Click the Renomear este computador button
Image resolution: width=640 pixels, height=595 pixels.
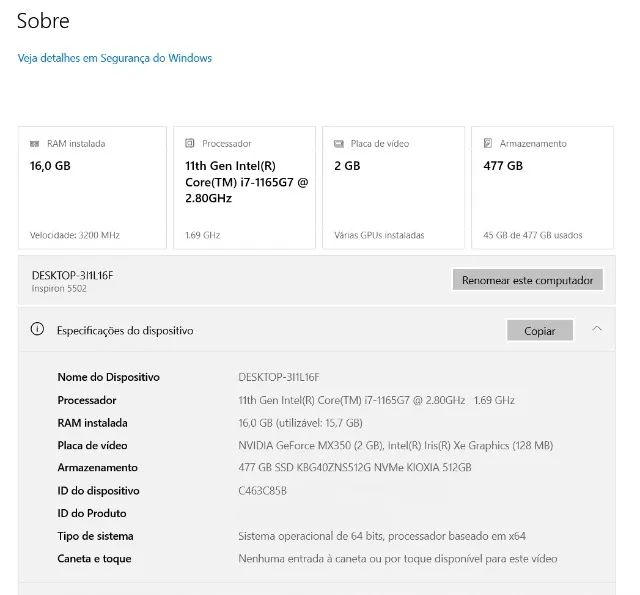point(527,280)
